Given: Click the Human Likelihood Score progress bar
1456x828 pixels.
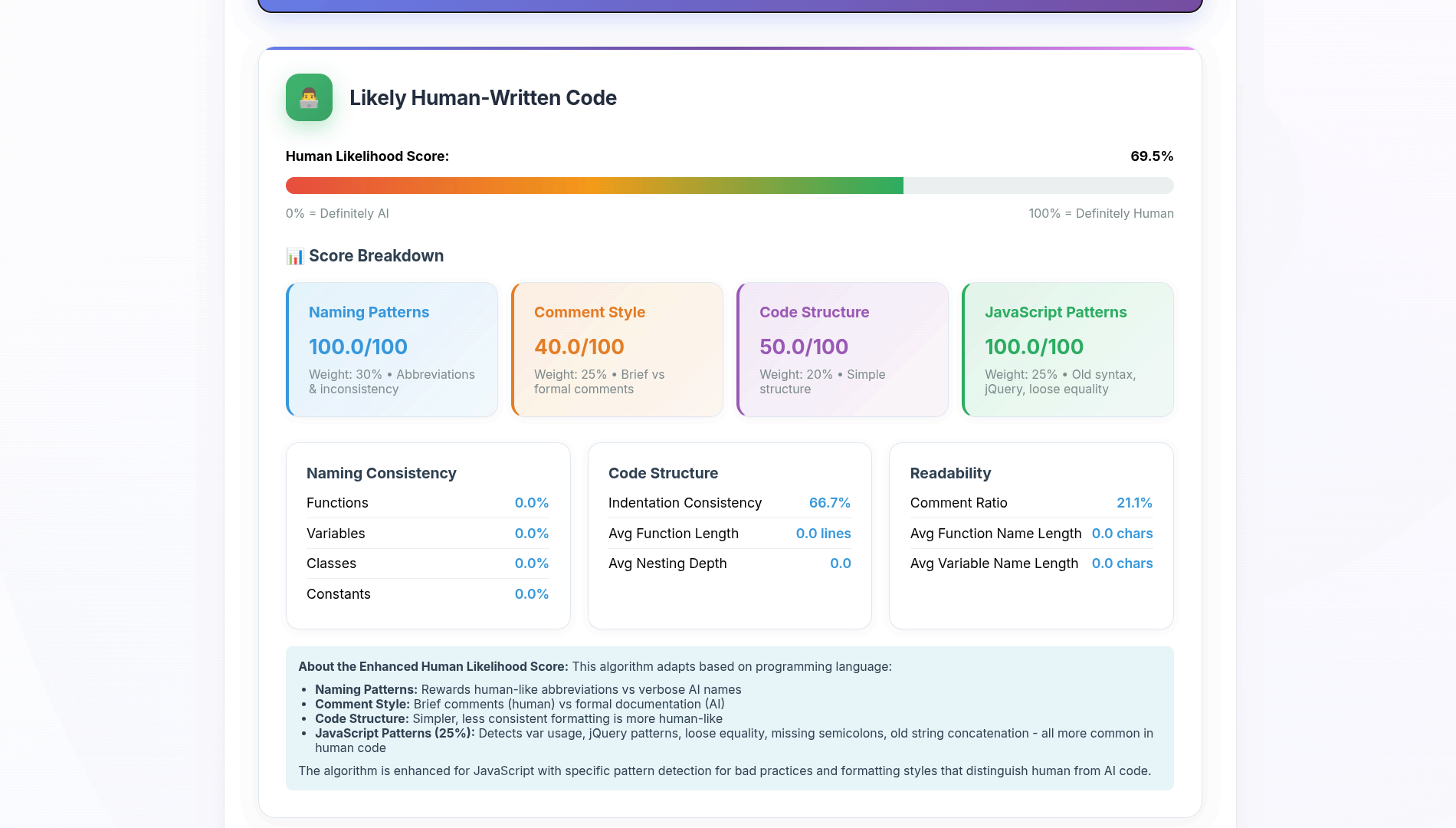Looking at the screenshot, I should tap(729, 186).
